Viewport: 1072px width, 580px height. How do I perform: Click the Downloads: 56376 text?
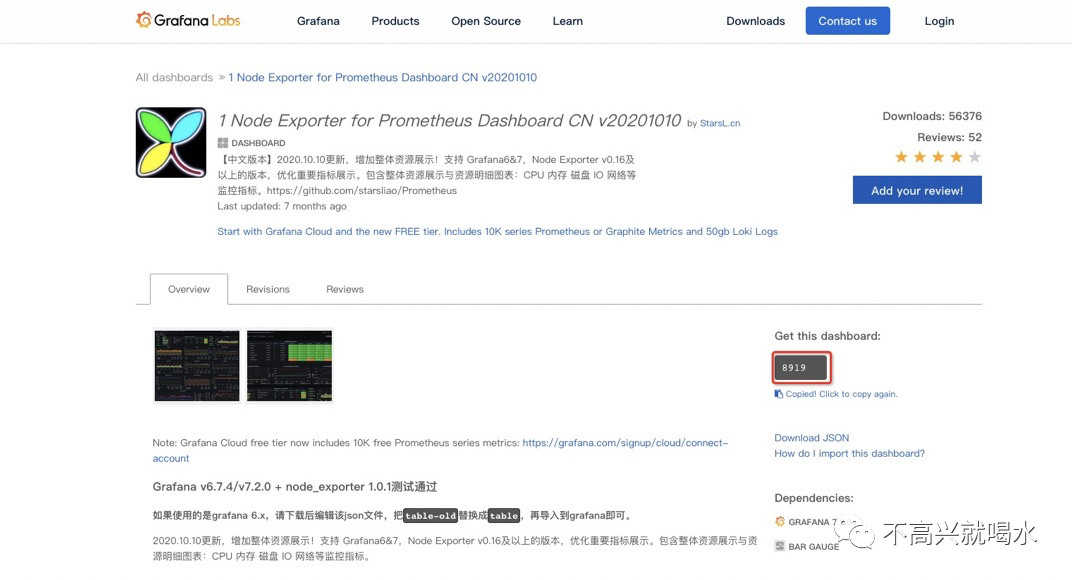932,116
